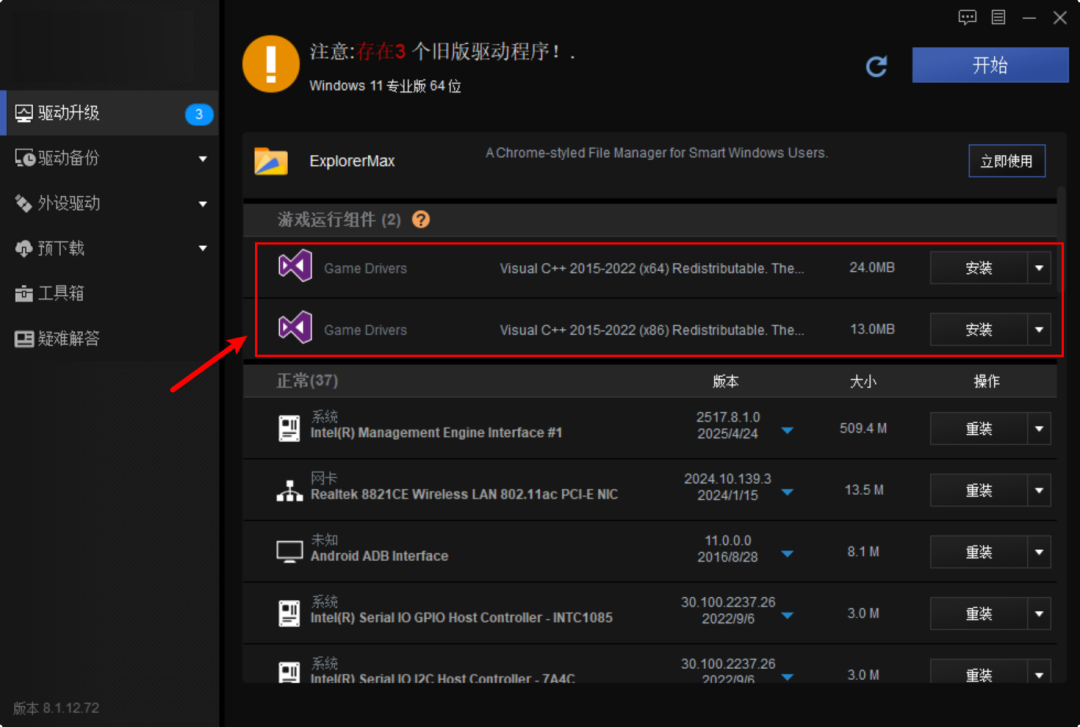Image resolution: width=1080 pixels, height=727 pixels.
Task: Reinstall Android ADB Interface driver
Action: coord(979,552)
